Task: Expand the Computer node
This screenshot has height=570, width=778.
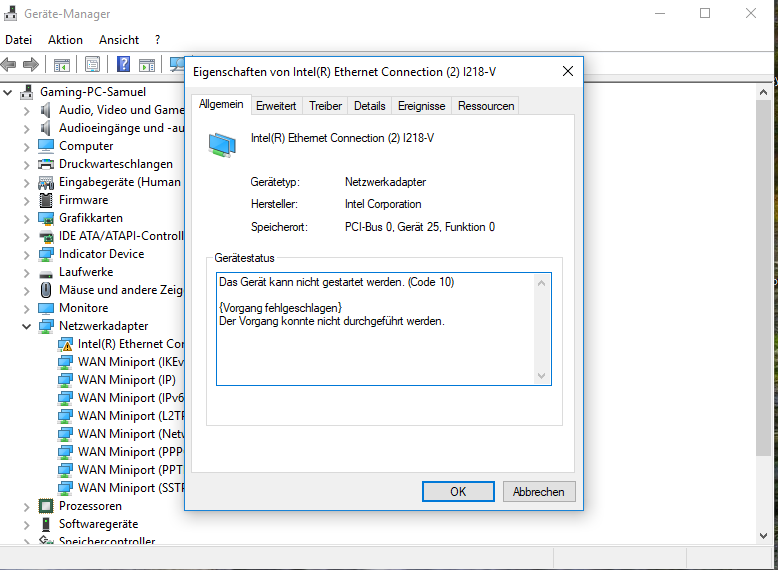Action: tap(27, 147)
